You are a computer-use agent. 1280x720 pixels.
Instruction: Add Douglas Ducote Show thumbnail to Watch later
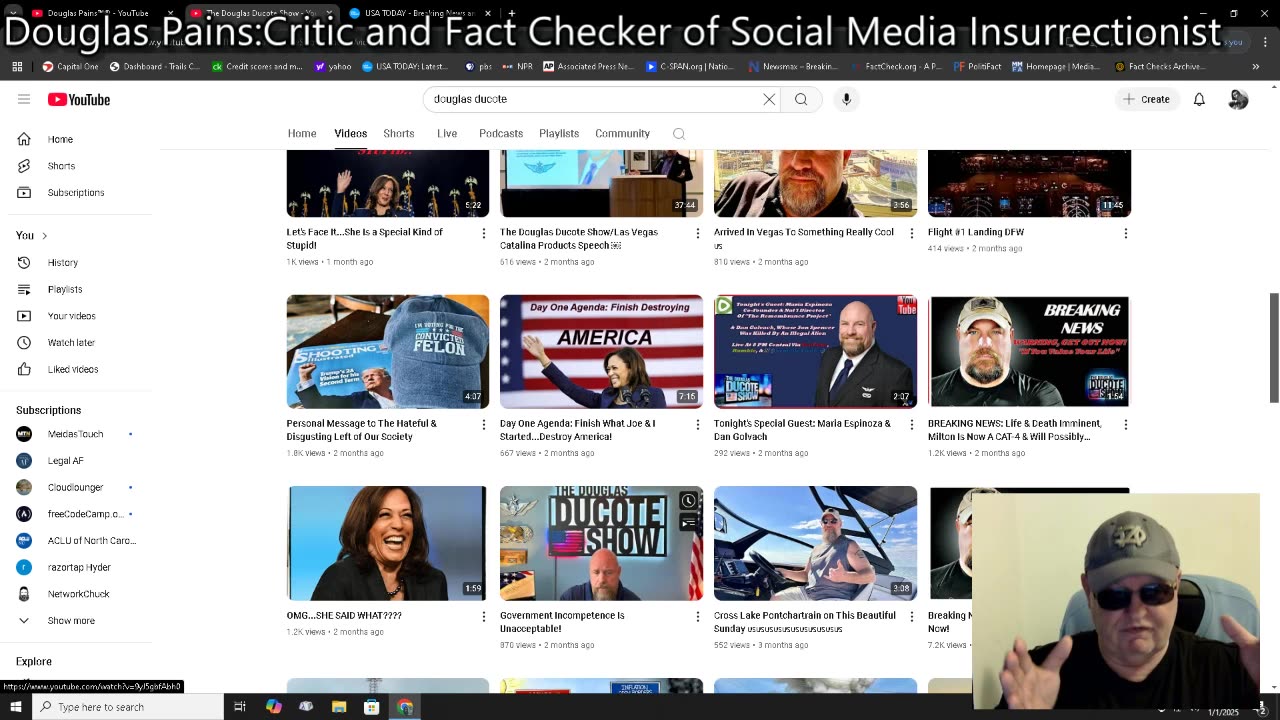point(689,500)
